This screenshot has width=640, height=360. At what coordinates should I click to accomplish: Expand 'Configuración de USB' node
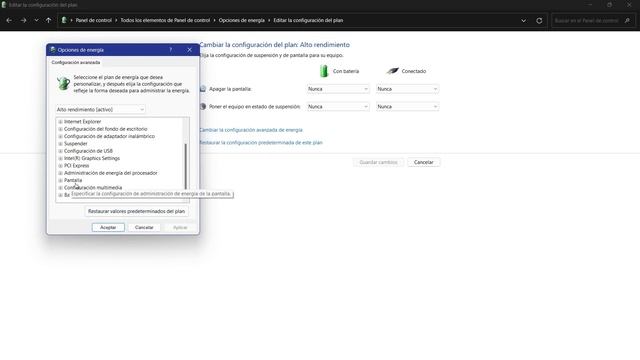tap(60, 151)
